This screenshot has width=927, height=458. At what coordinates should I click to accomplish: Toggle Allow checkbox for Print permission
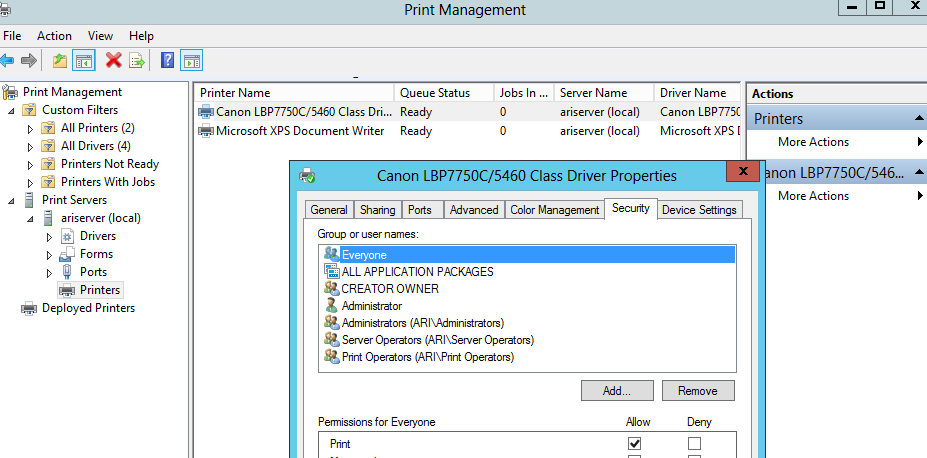635,443
